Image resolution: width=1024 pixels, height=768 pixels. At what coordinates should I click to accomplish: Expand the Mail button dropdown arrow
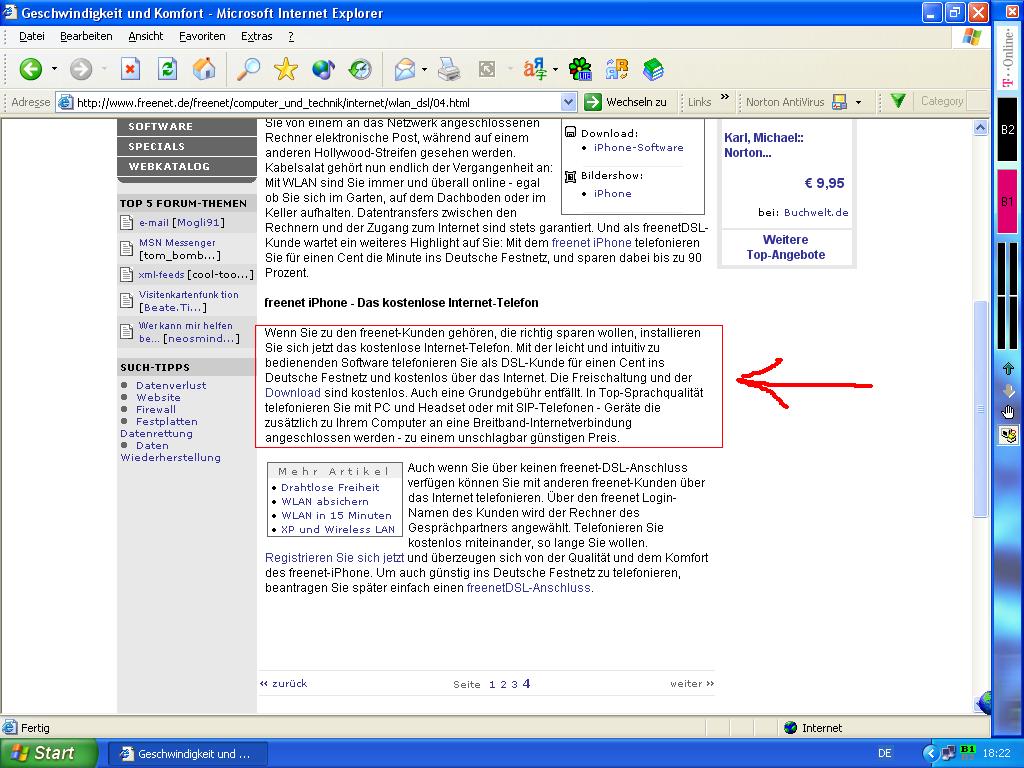pos(424,69)
